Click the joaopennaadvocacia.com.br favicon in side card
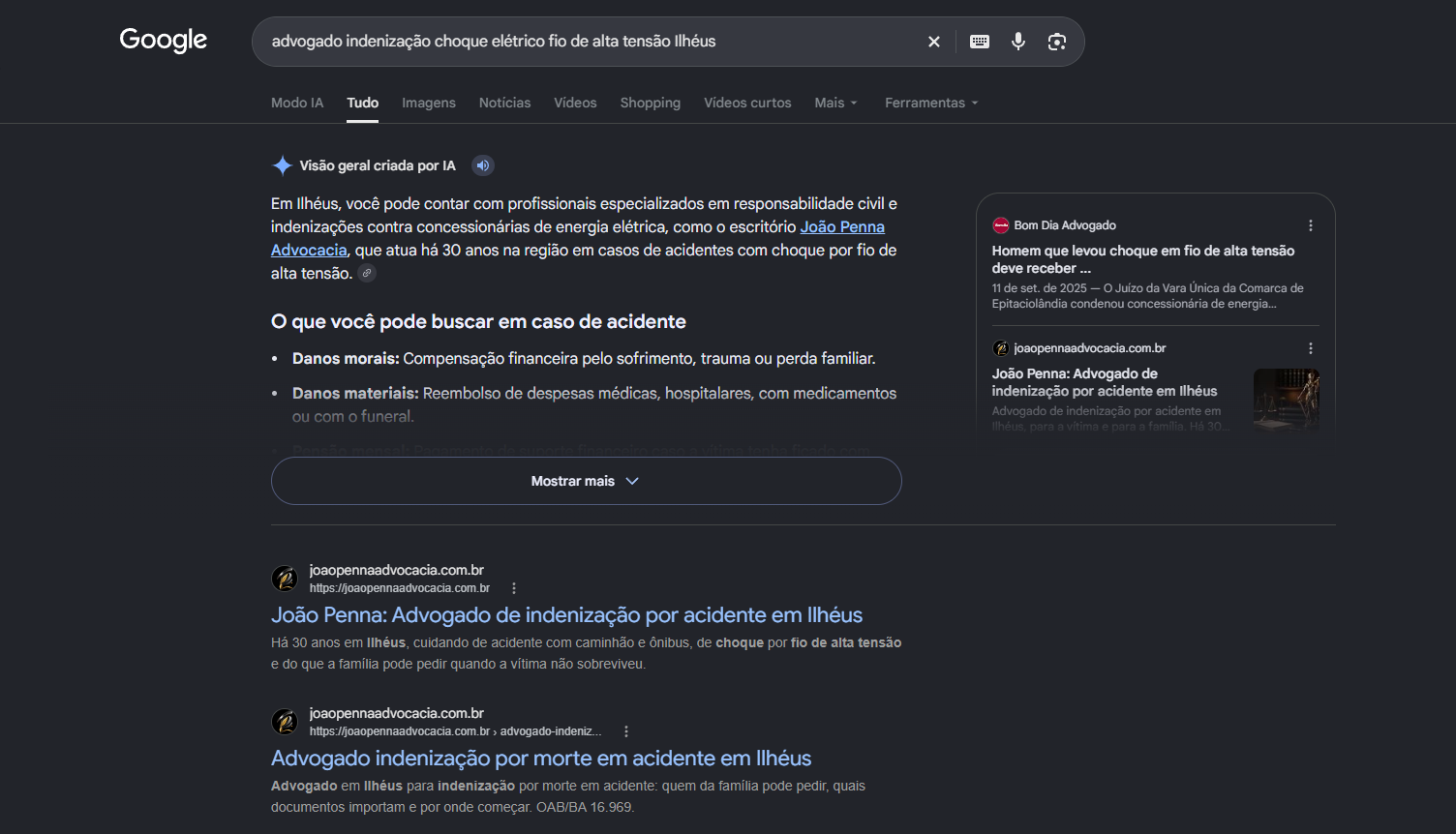 pos(1001,348)
